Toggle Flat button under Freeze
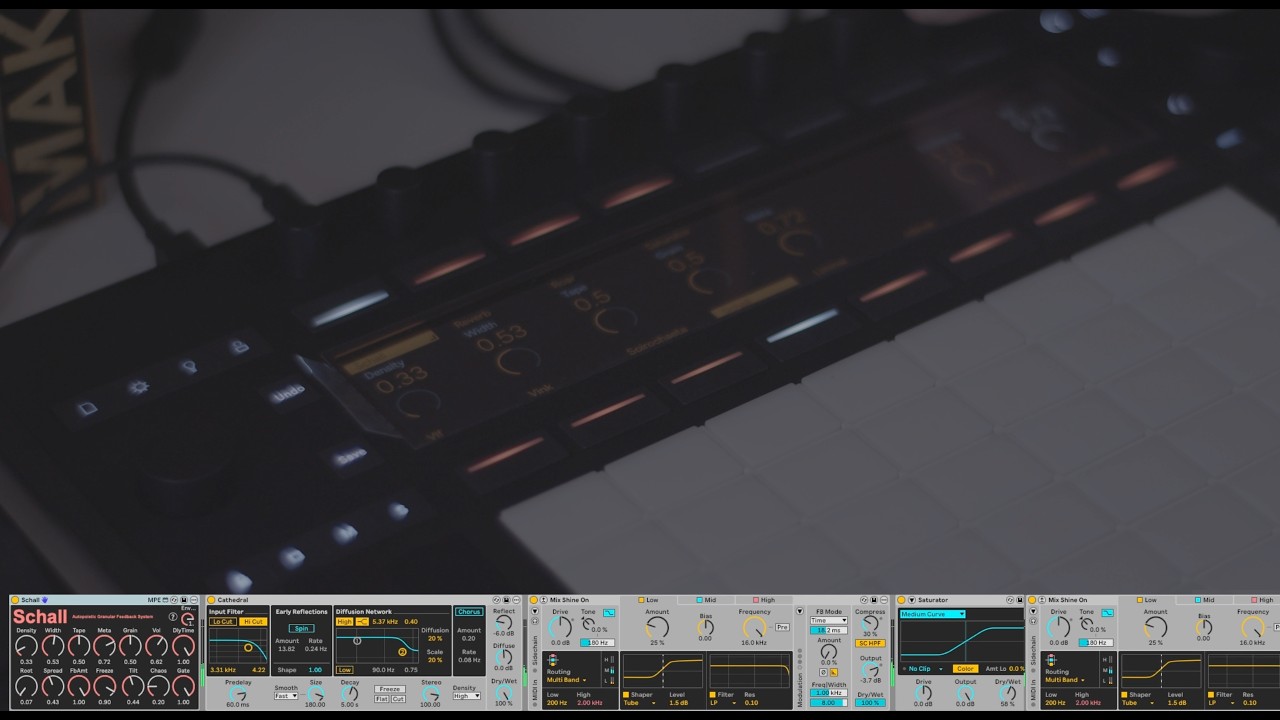The width and height of the screenshot is (1280, 720). click(381, 699)
